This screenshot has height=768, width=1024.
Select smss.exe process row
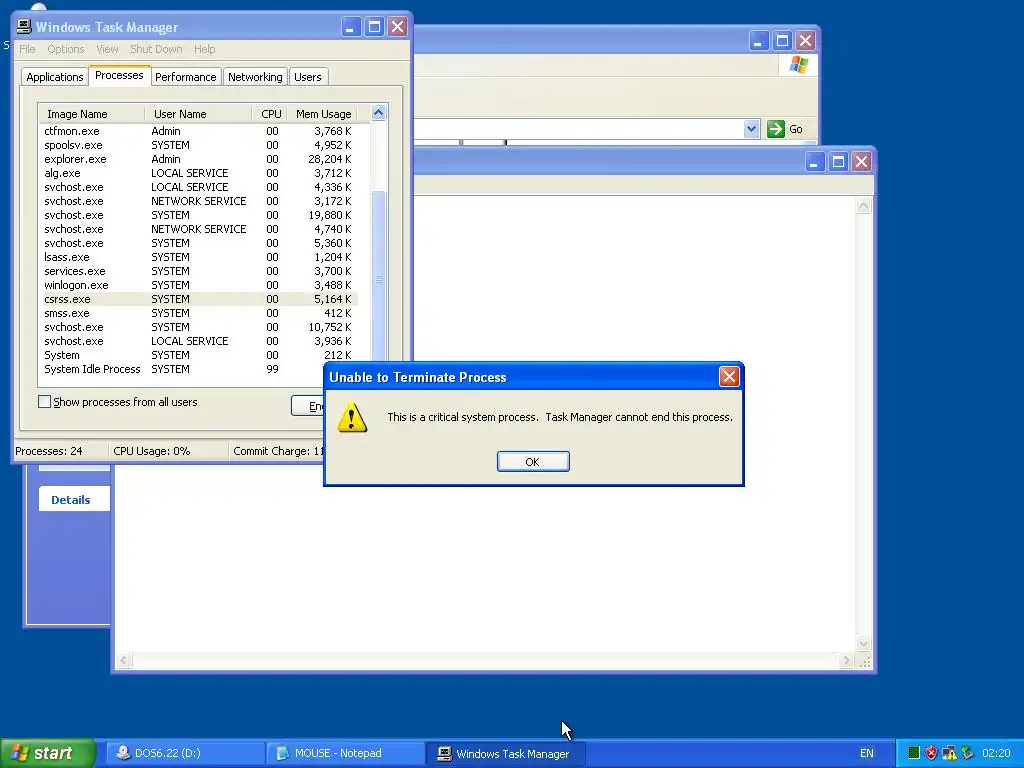(198, 313)
